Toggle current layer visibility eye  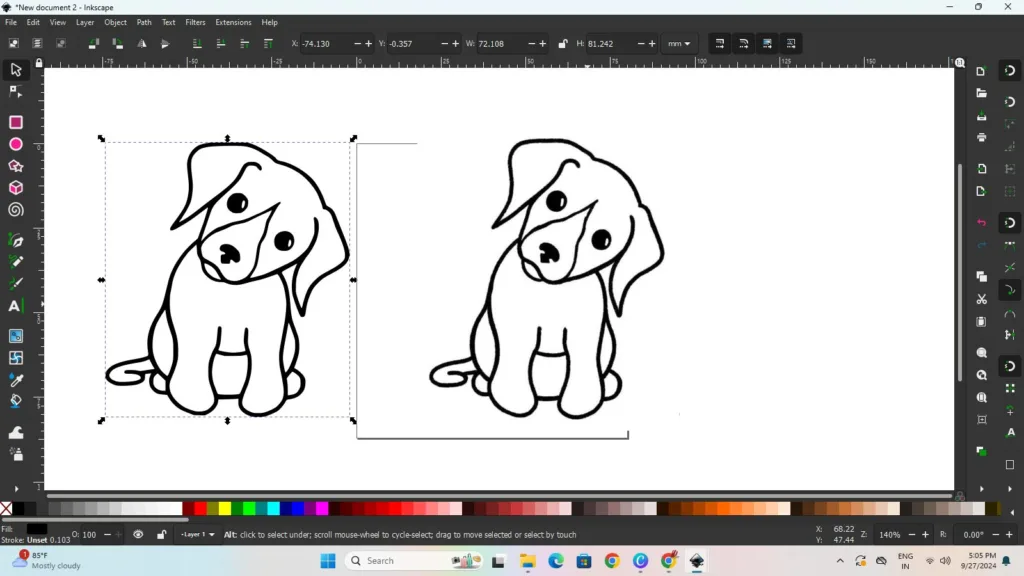point(138,535)
